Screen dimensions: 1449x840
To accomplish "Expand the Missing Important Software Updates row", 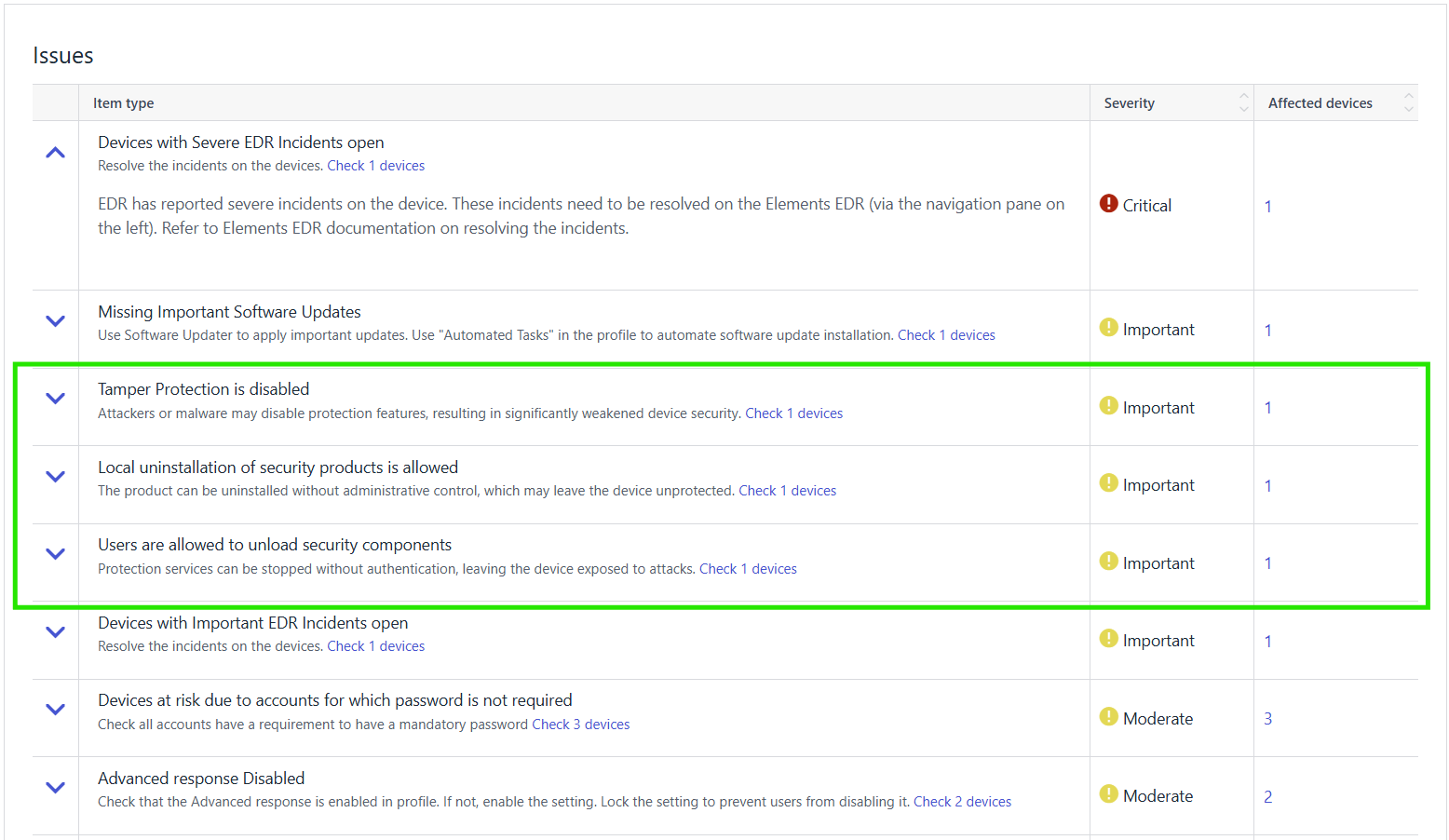I will click(x=56, y=320).
